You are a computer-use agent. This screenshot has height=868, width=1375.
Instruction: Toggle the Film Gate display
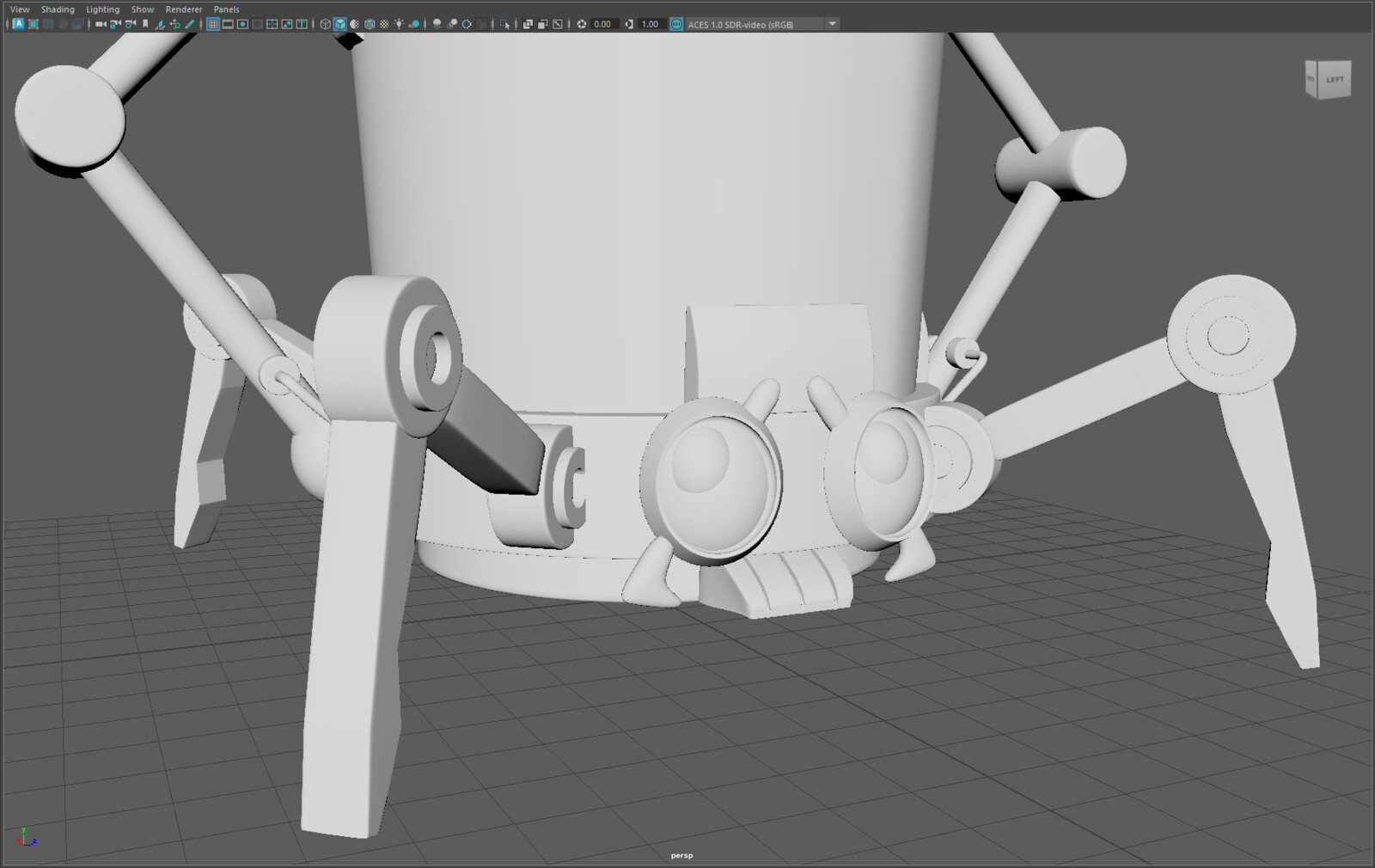point(228,24)
